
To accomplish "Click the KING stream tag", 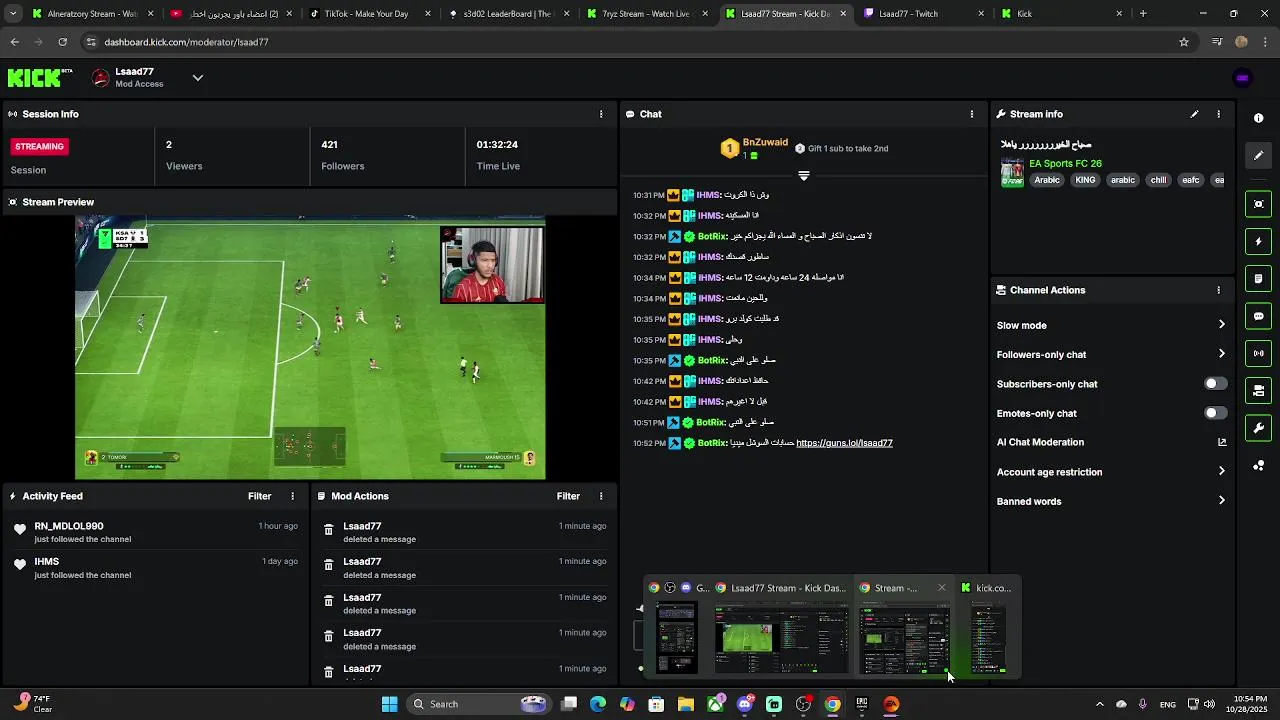I will (x=1086, y=180).
